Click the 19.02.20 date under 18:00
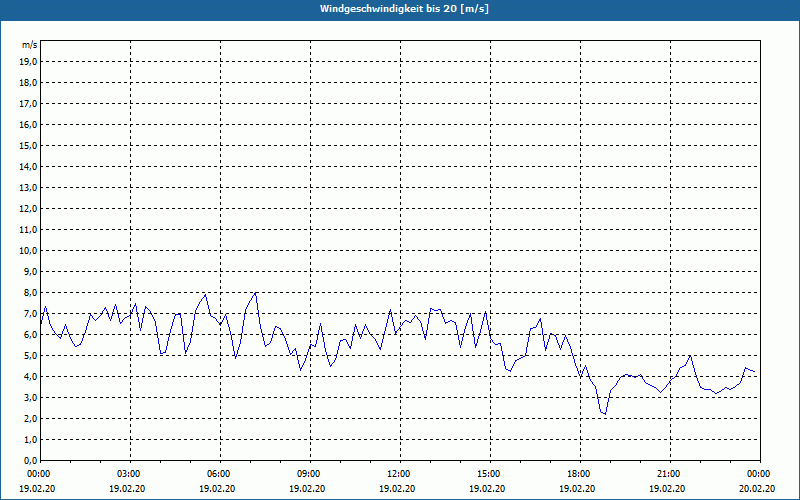The width and height of the screenshot is (800, 500). point(577,489)
